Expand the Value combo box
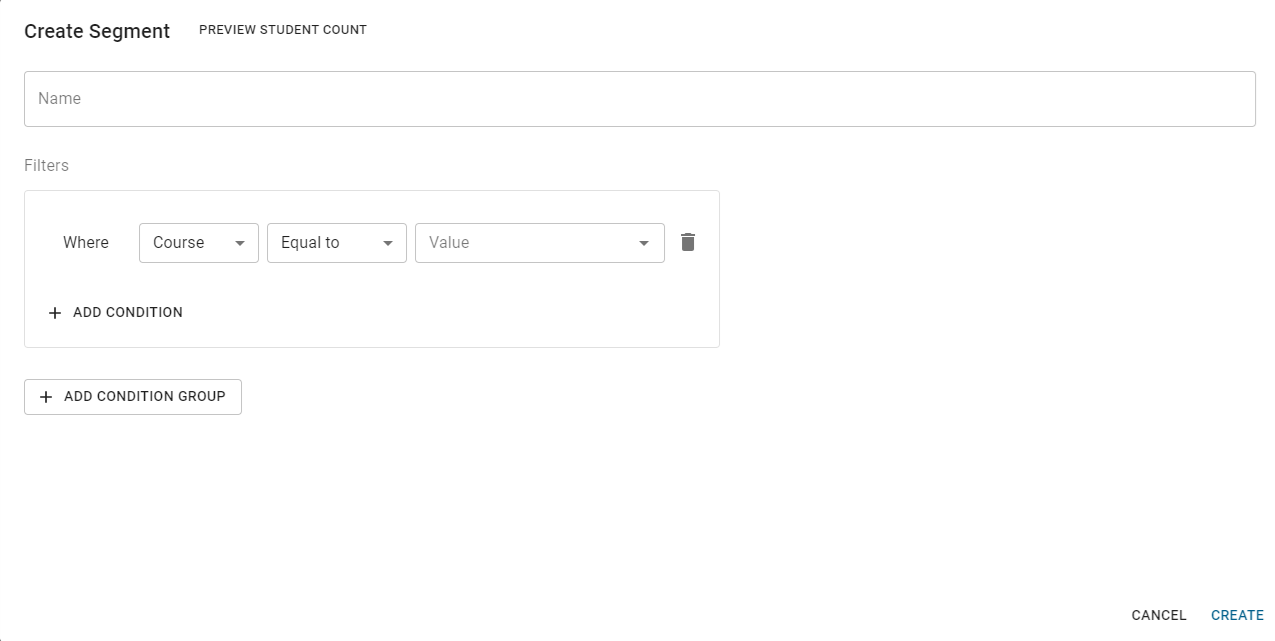Viewport: 1275px width, 641px height. pos(539,243)
